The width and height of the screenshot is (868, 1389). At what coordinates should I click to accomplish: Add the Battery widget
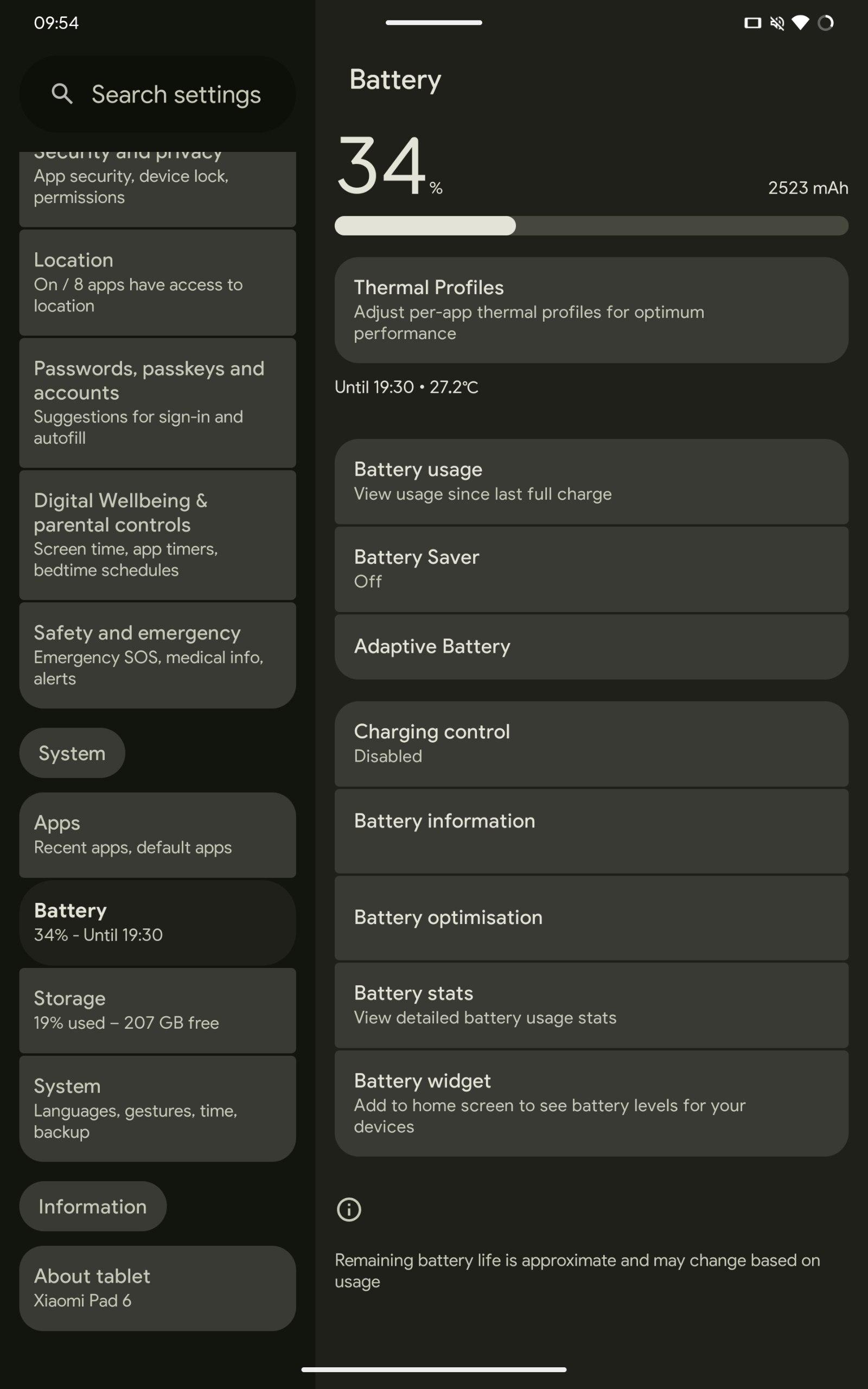coord(591,1103)
